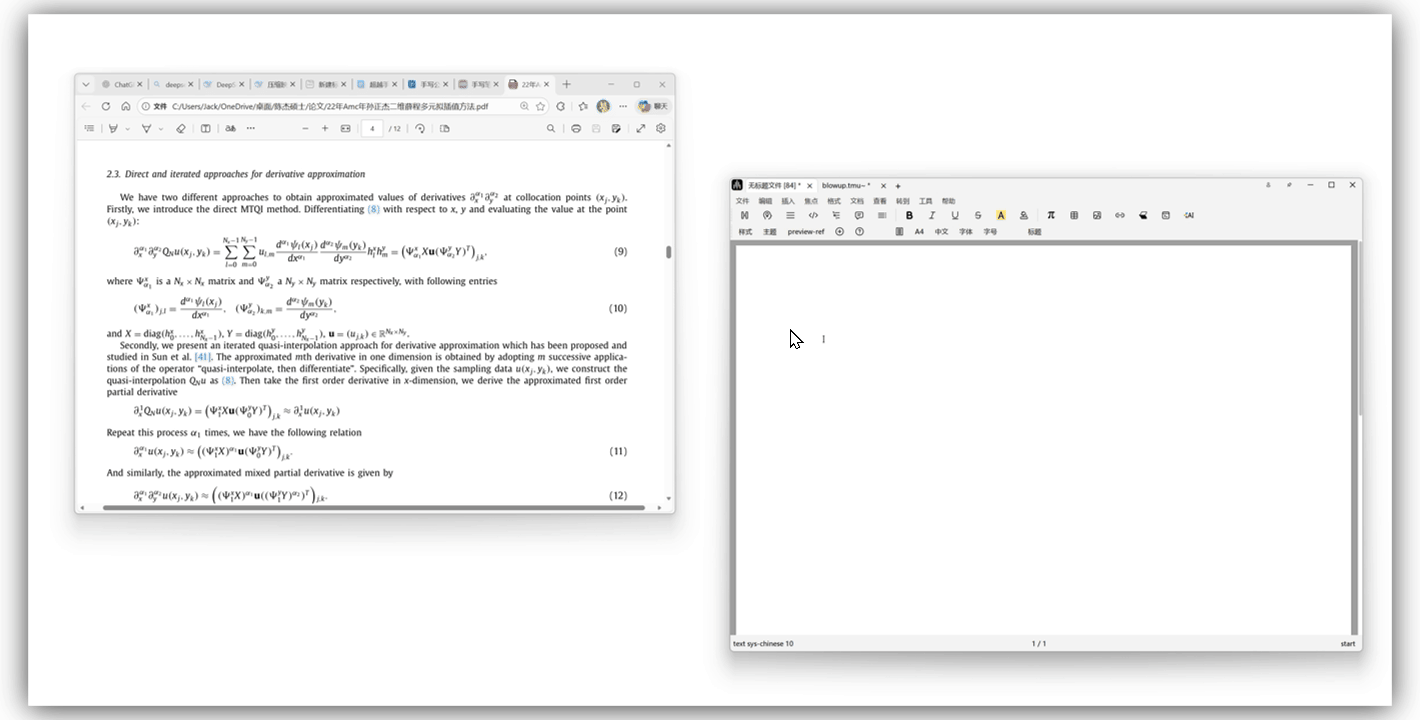
Task: Click the PDF page number field
Action: pos(373,128)
